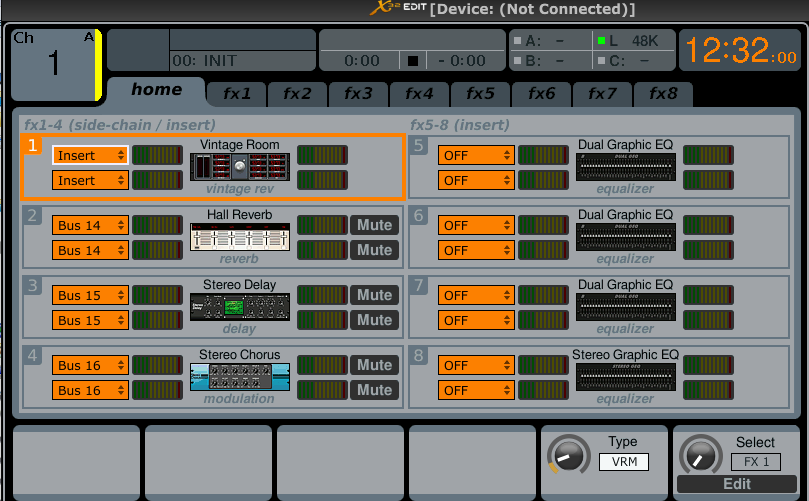Mute Hall Reverb upper return
This screenshot has height=501, width=809.
pyautogui.click(x=375, y=225)
